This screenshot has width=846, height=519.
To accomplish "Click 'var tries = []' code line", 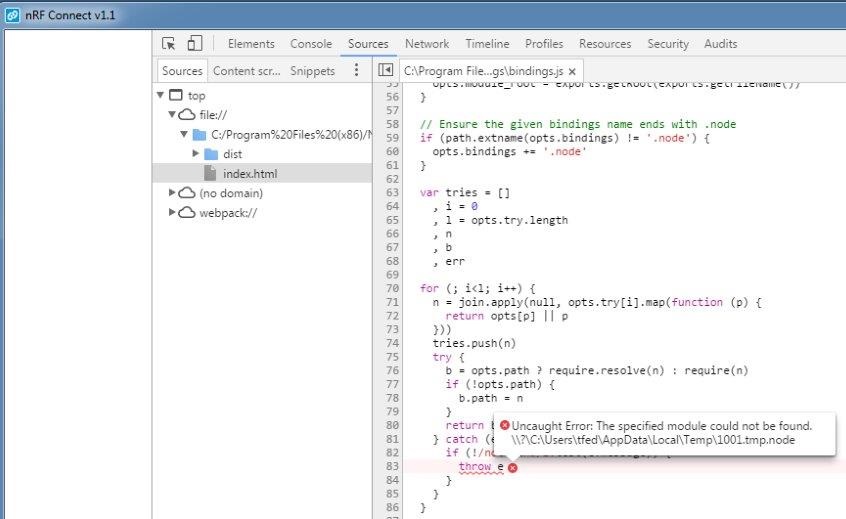I will pos(465,193).
